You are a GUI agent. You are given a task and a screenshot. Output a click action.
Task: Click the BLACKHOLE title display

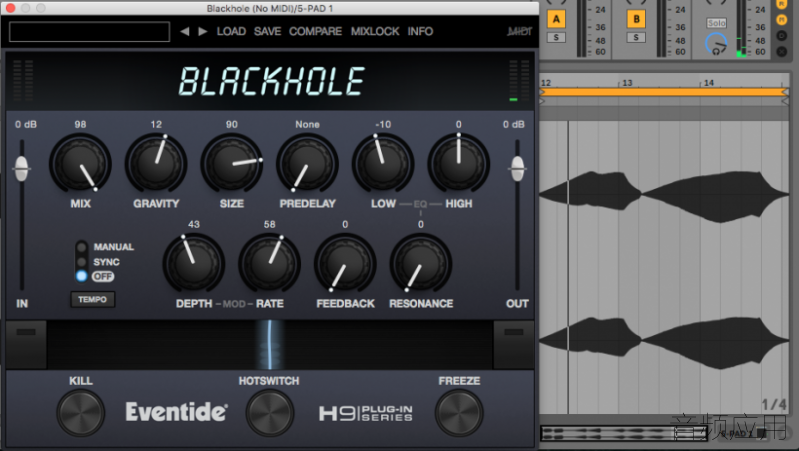coord(271,82)
